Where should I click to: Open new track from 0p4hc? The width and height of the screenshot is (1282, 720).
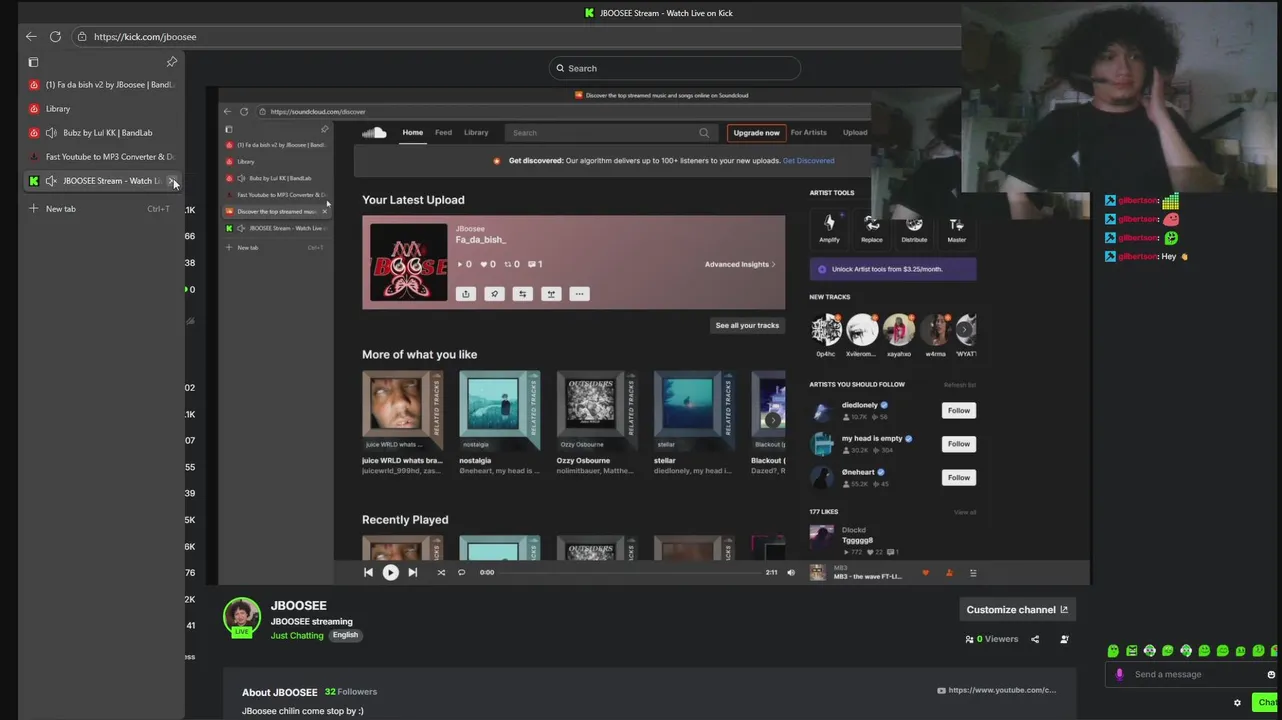[826, 330]
